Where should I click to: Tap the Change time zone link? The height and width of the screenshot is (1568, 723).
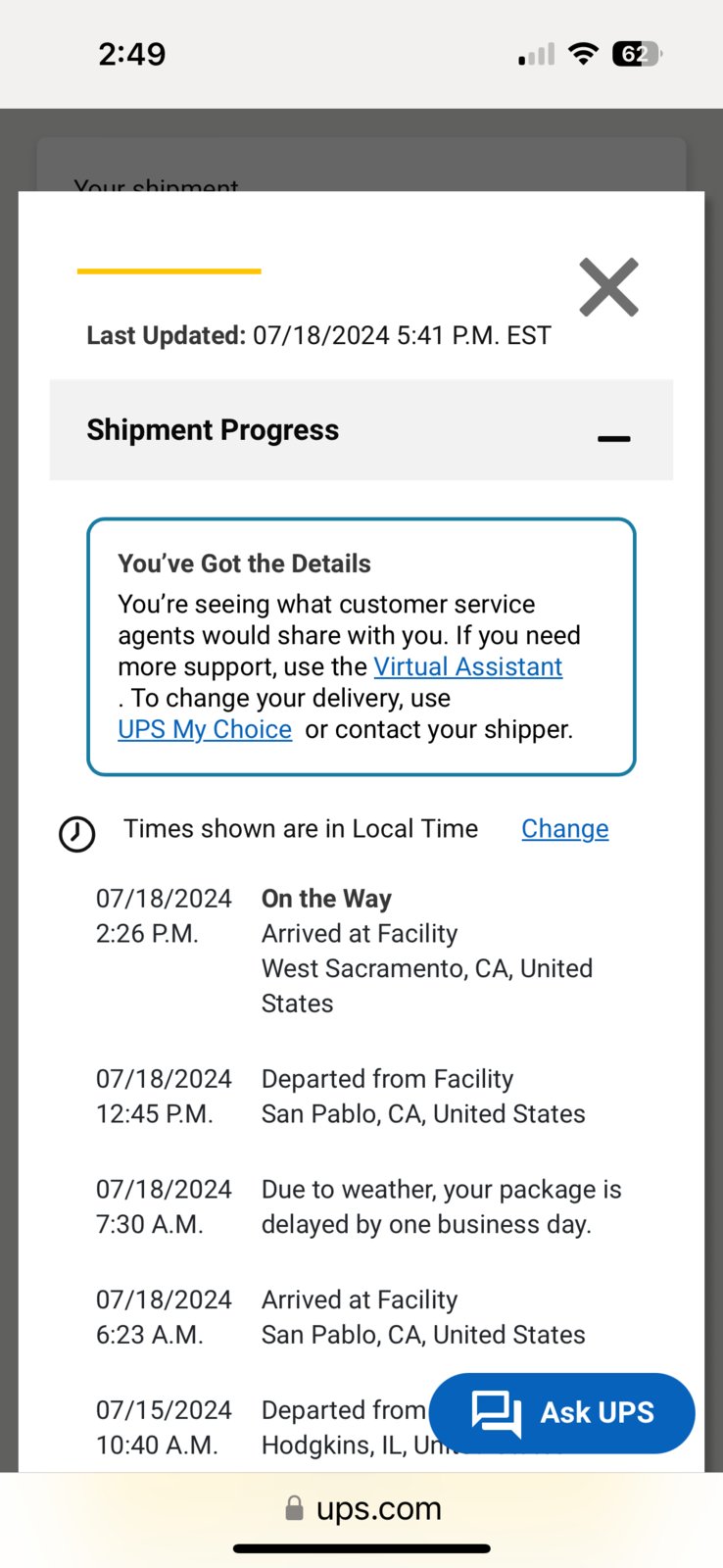tap(565, 829)
